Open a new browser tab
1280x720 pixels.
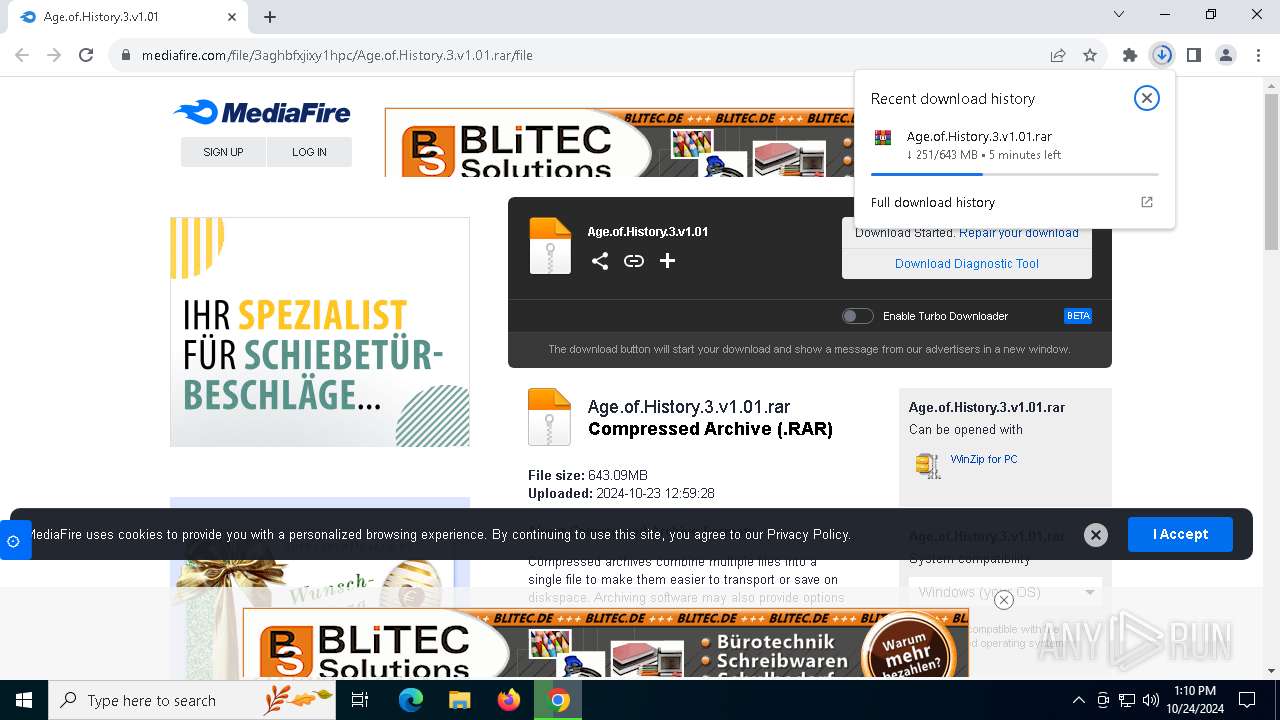pos(270,17)
